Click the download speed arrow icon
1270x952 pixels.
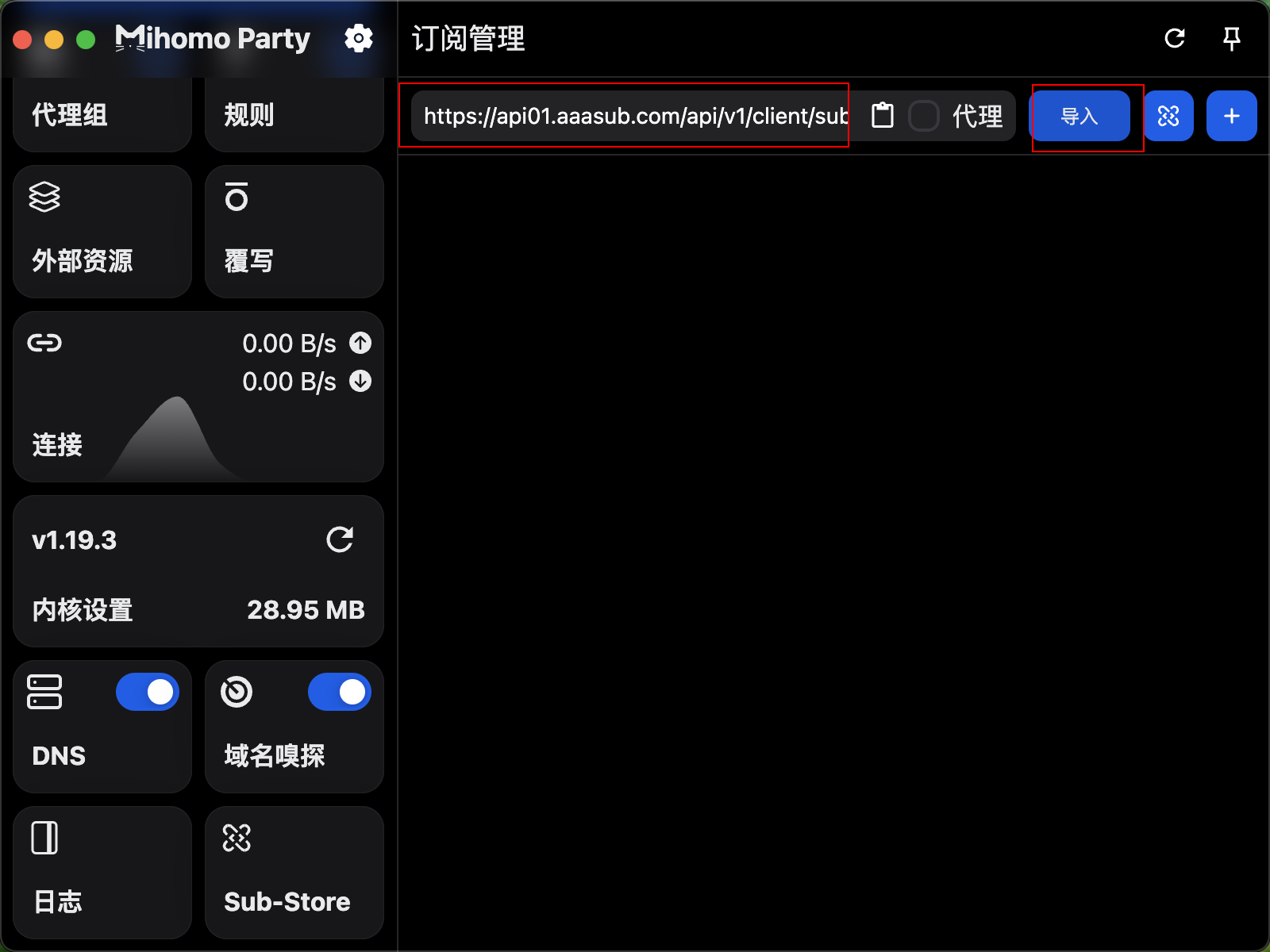[360, 381]
